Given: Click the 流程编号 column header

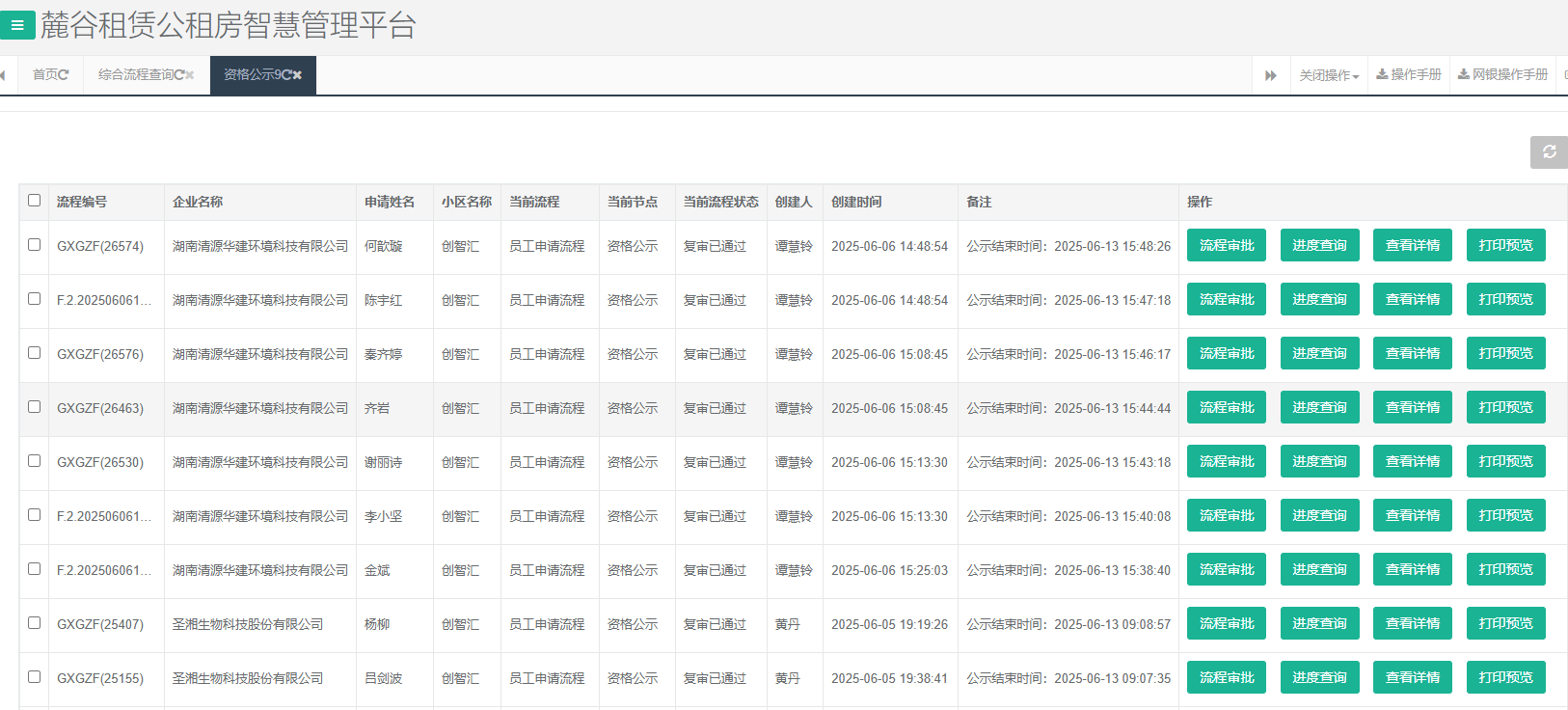Looking at the screenshot, I should click(82, 202).
